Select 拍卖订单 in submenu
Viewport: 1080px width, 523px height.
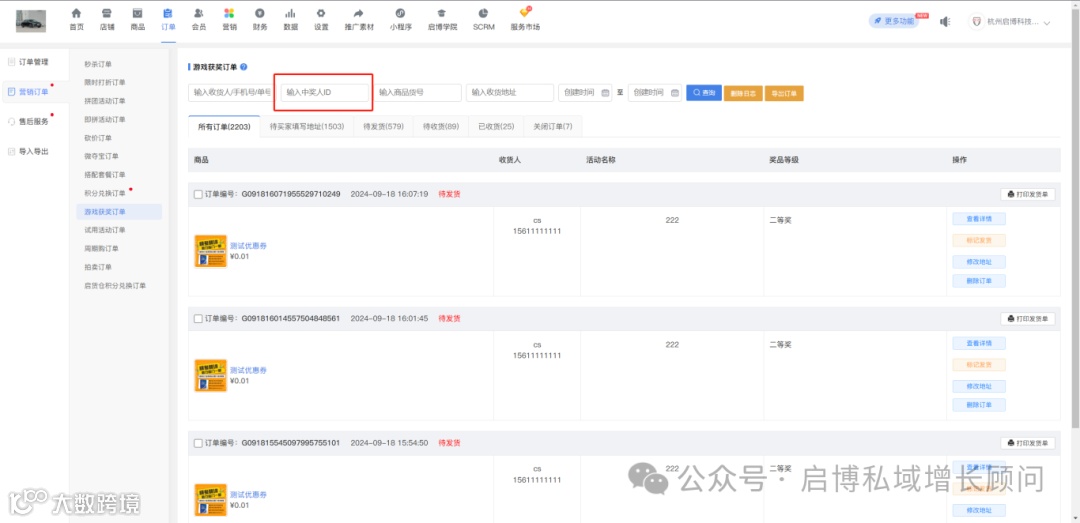(98, 267)
